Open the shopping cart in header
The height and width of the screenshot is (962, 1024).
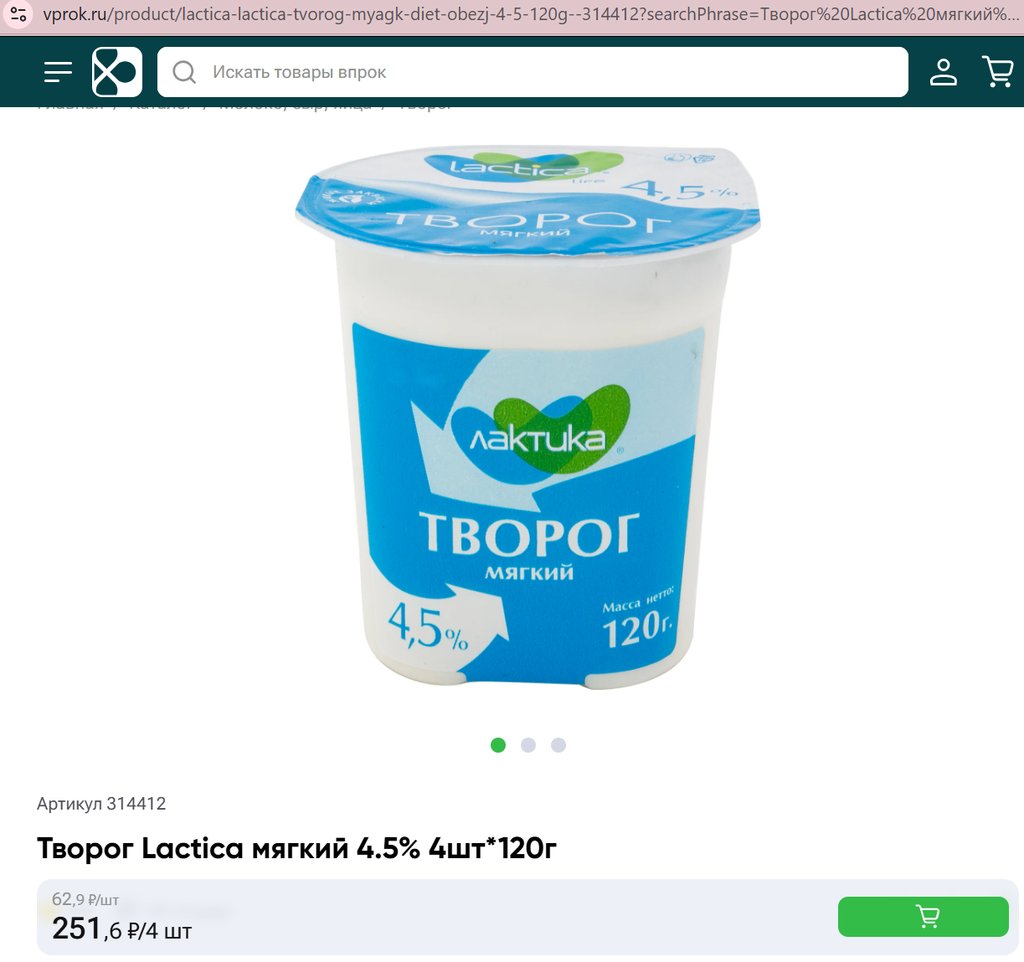(997, 72)
